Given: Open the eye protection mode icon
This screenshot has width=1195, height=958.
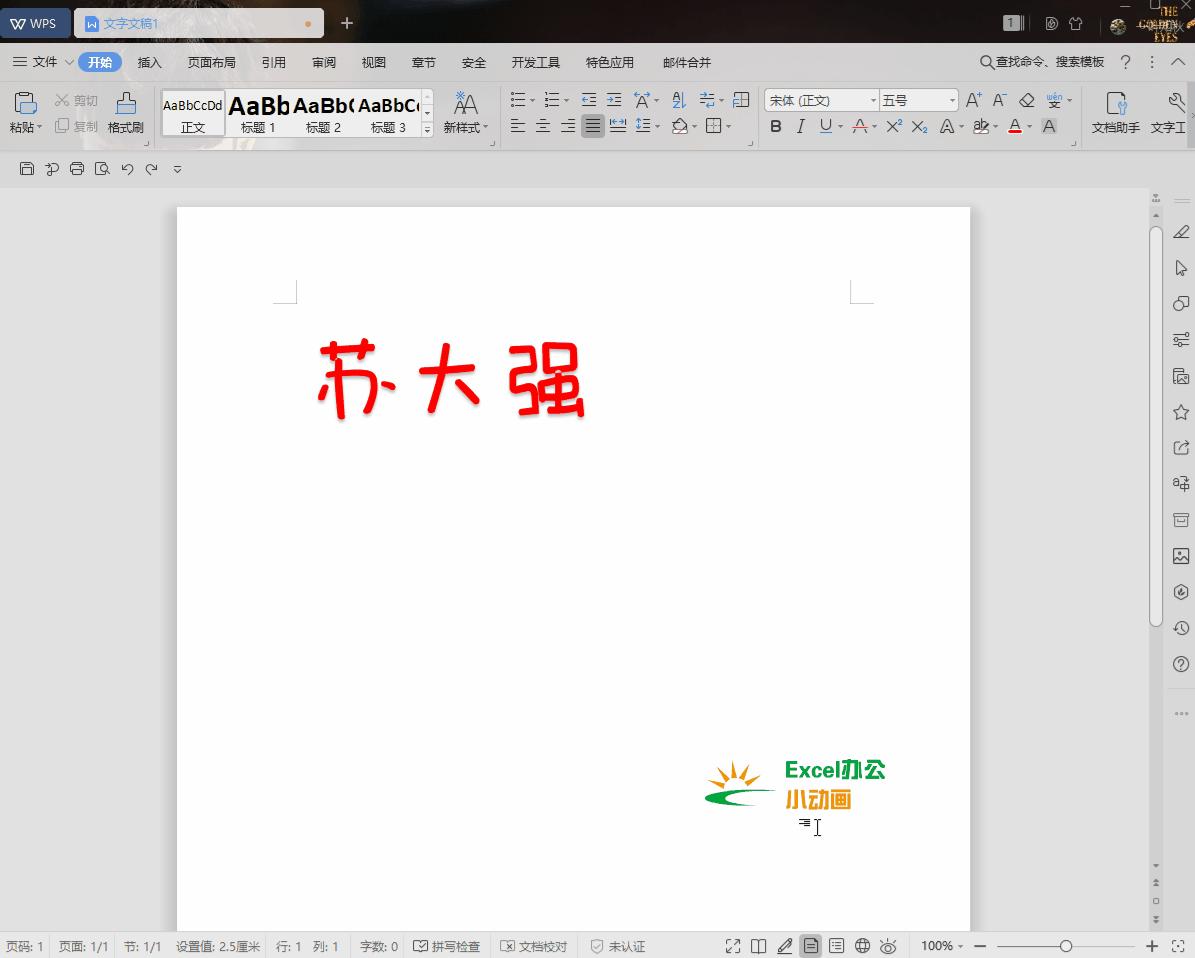Looking at the screenshot, I should point(887,946).
